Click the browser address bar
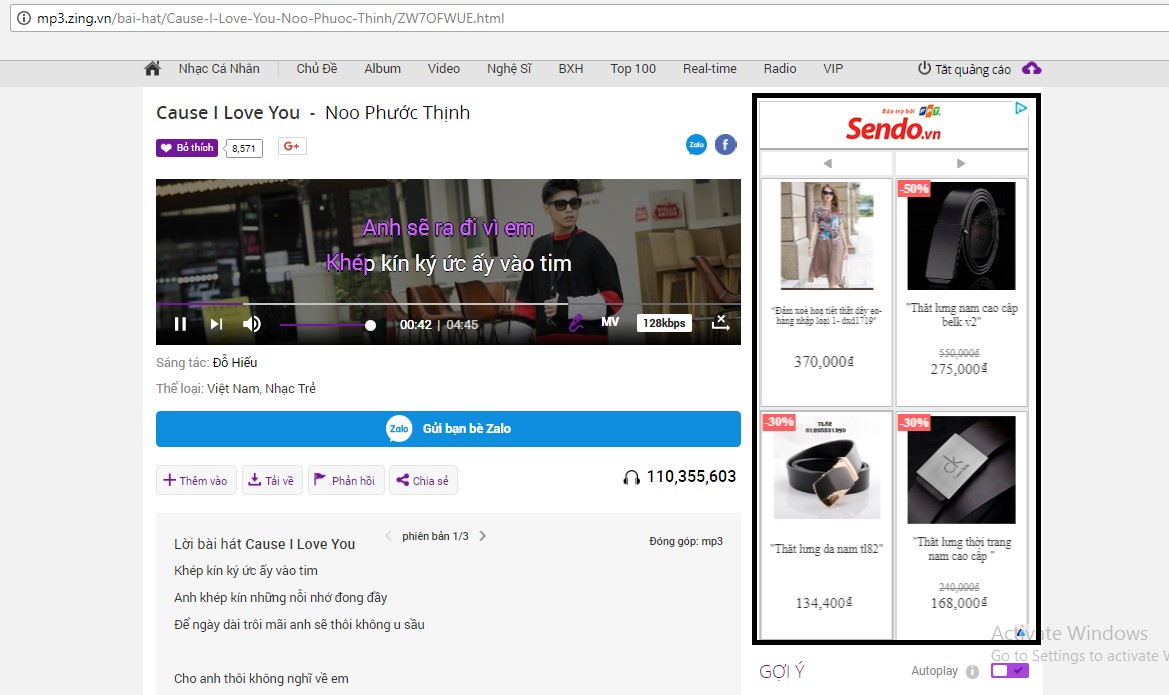Screen dimensions: 1169x695 [x=589, y=18]
